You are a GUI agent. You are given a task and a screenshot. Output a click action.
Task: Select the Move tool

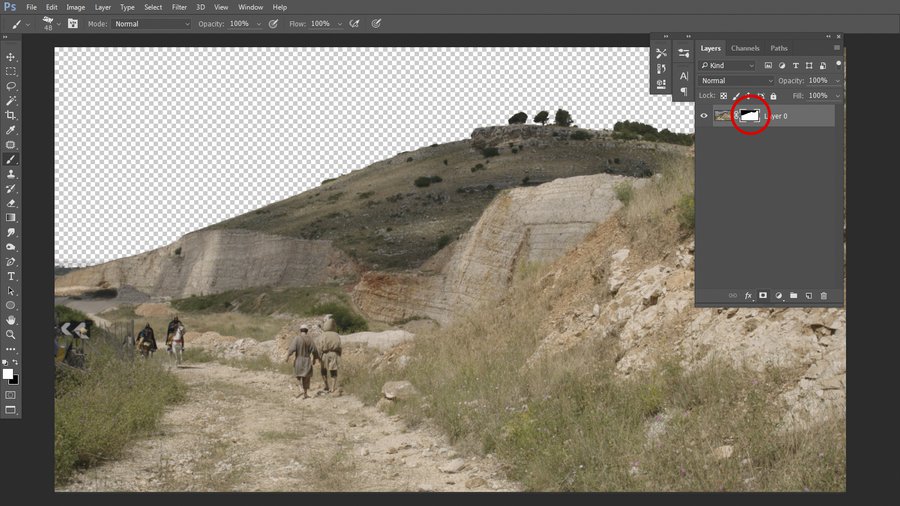(x=11, y=57)
